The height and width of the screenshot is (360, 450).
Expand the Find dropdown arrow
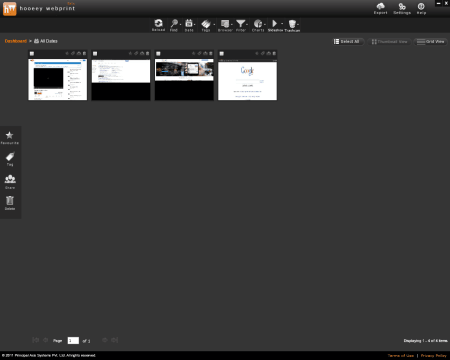[x=180, y=24]
